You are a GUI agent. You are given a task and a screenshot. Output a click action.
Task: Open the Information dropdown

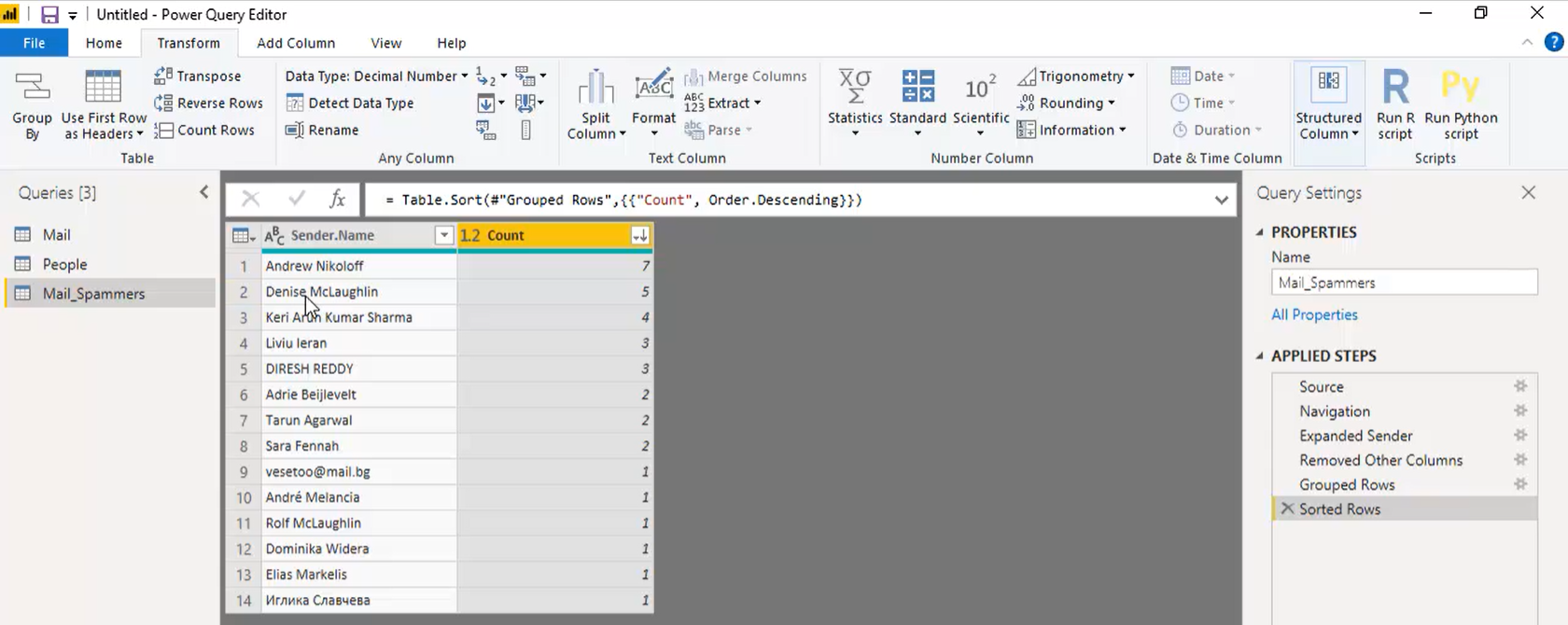click(1071, 130)
